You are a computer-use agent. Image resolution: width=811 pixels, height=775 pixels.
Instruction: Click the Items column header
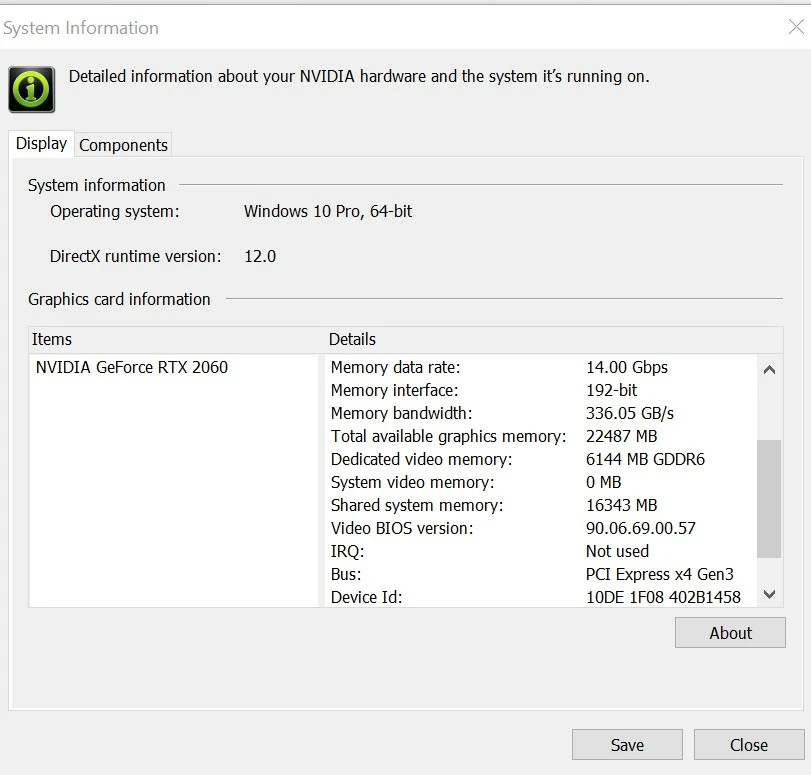tap(176, 339)
